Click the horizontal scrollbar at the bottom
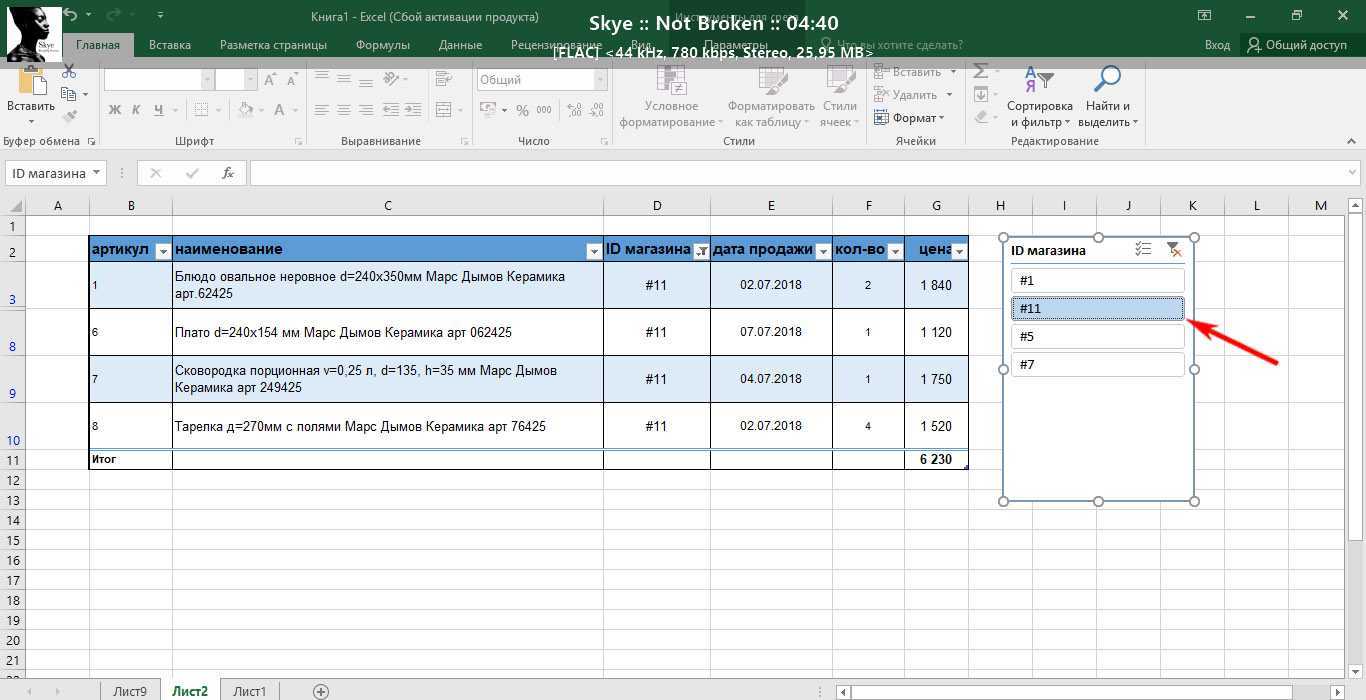 click(x=1090, y=691)
